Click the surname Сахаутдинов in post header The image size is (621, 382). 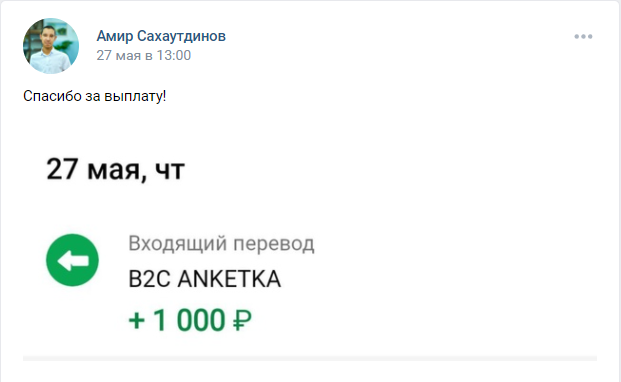pos(181,36)
